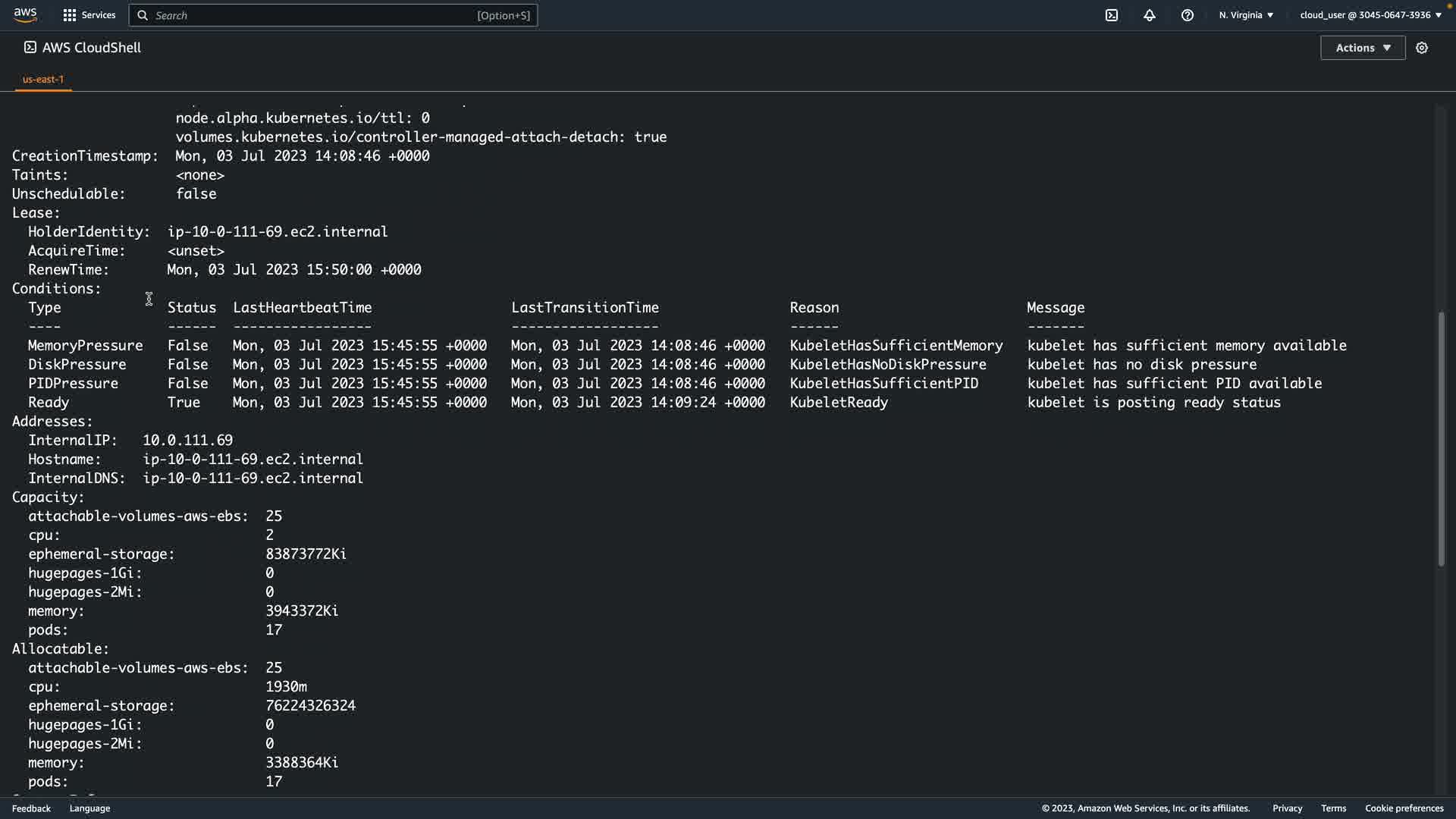Open CloudShell settings via the gear icon
Screen dimensions: 1456x819
point(1422,48)
